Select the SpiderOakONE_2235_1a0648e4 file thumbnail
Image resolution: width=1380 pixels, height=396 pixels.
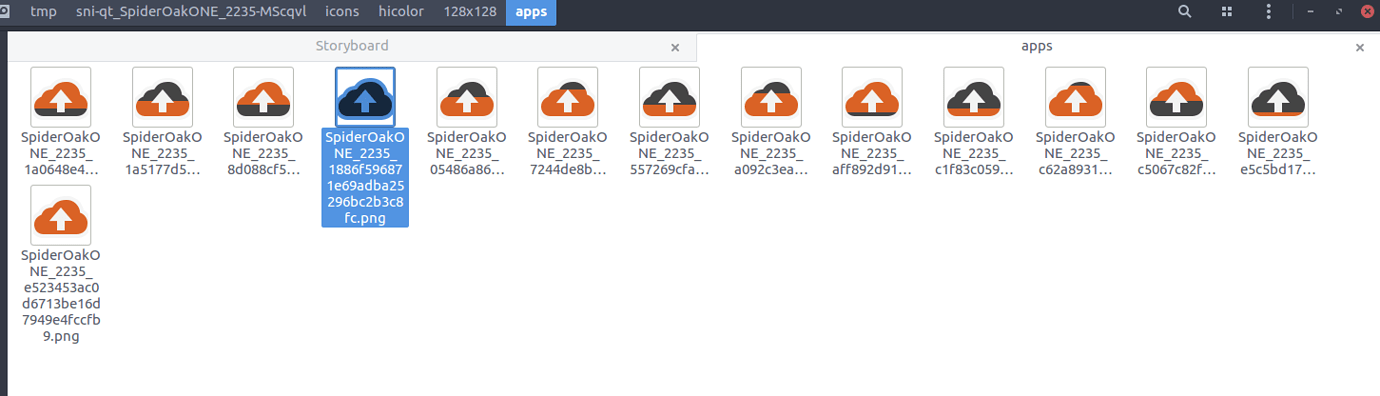[61, 97]
